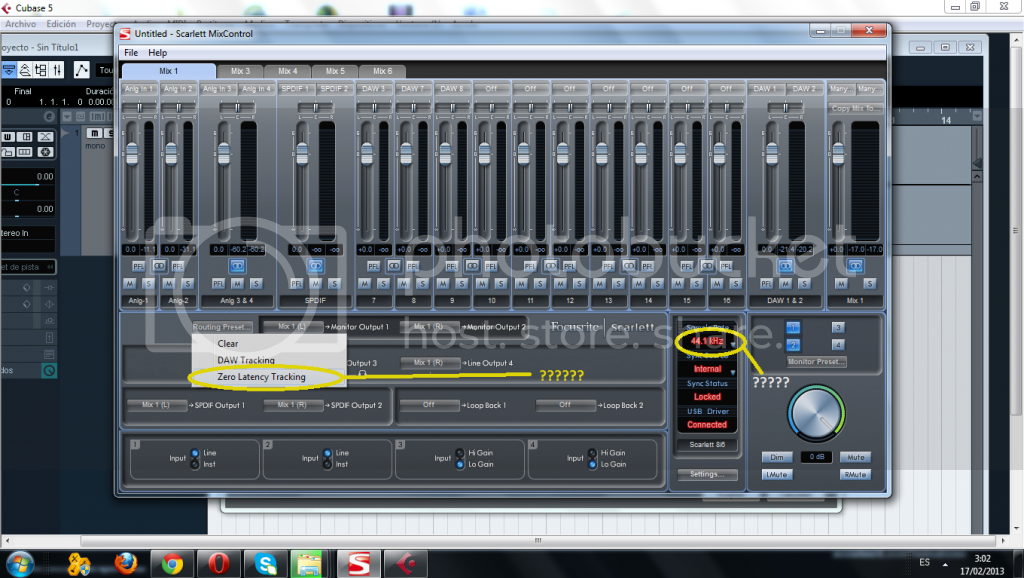Switch to Scarlett MixControl taskbar icon

point(359,564)
